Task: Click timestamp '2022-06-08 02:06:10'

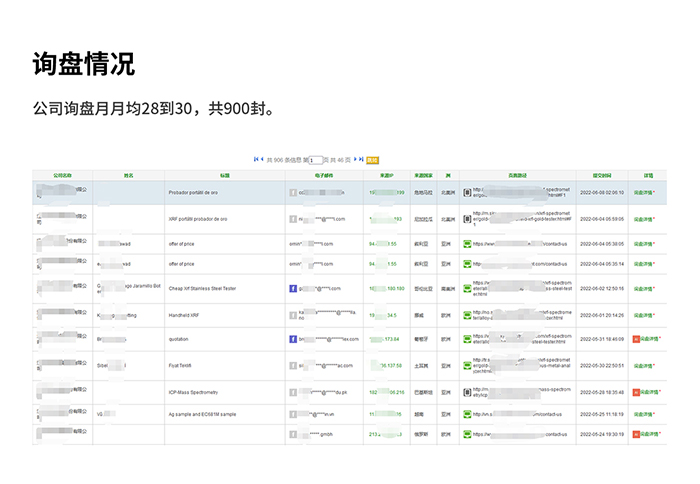Action: click(602, 192)
